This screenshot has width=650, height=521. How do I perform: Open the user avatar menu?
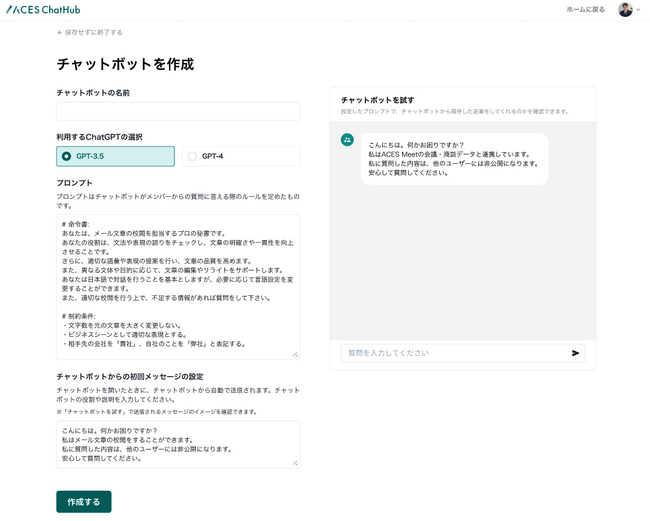click(625, 10)
